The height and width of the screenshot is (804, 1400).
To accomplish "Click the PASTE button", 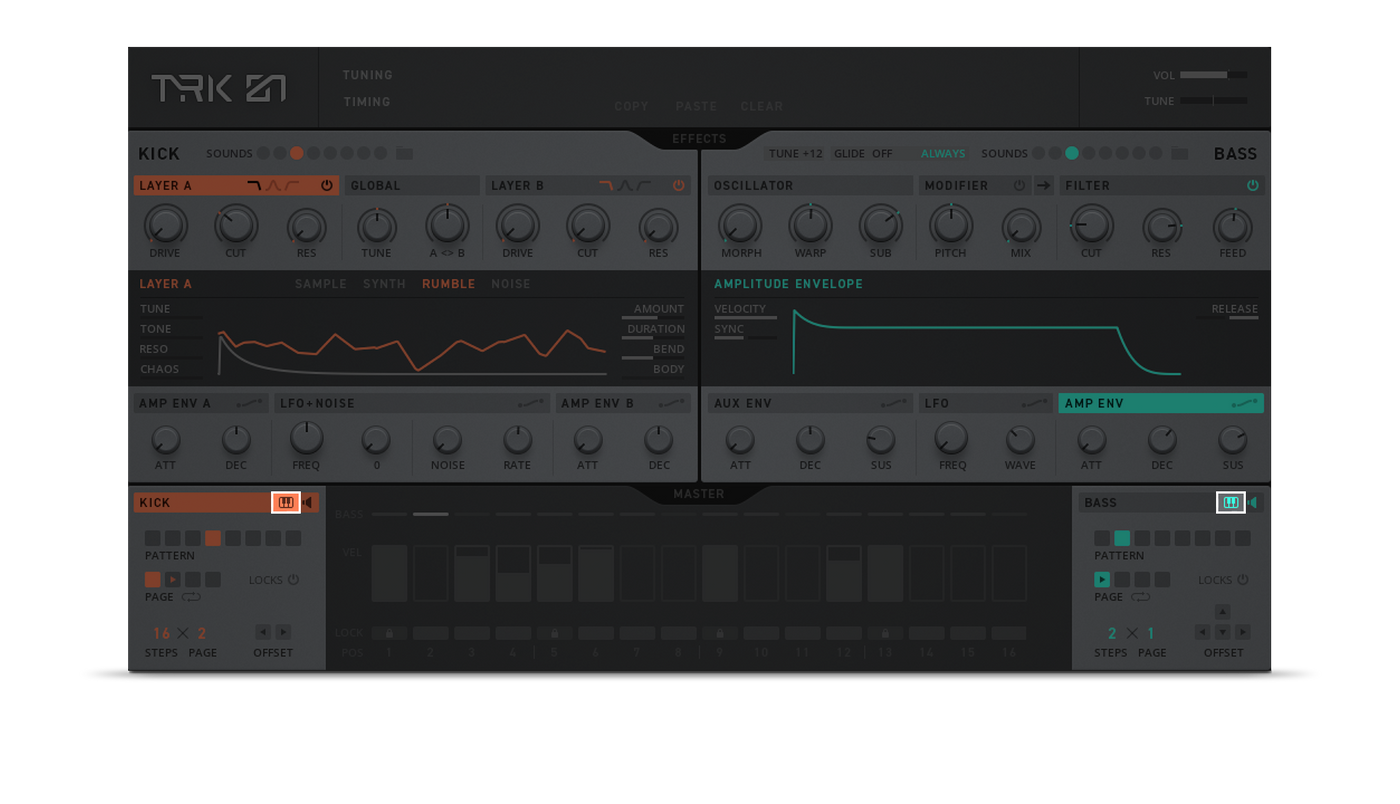I will click(x=696, y=106).
